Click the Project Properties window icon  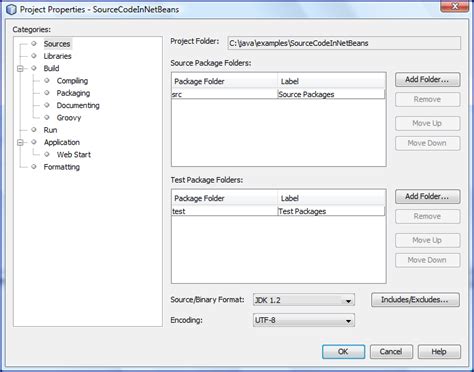tap(11, 9)
